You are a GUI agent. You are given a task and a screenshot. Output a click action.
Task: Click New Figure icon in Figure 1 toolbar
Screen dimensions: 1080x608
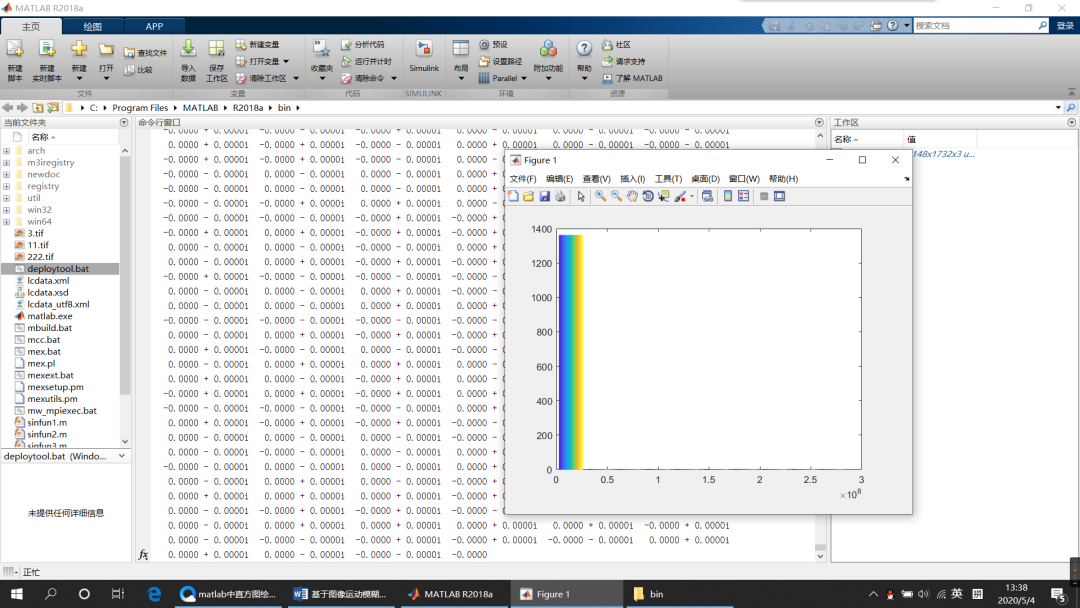tap(513, 196)
